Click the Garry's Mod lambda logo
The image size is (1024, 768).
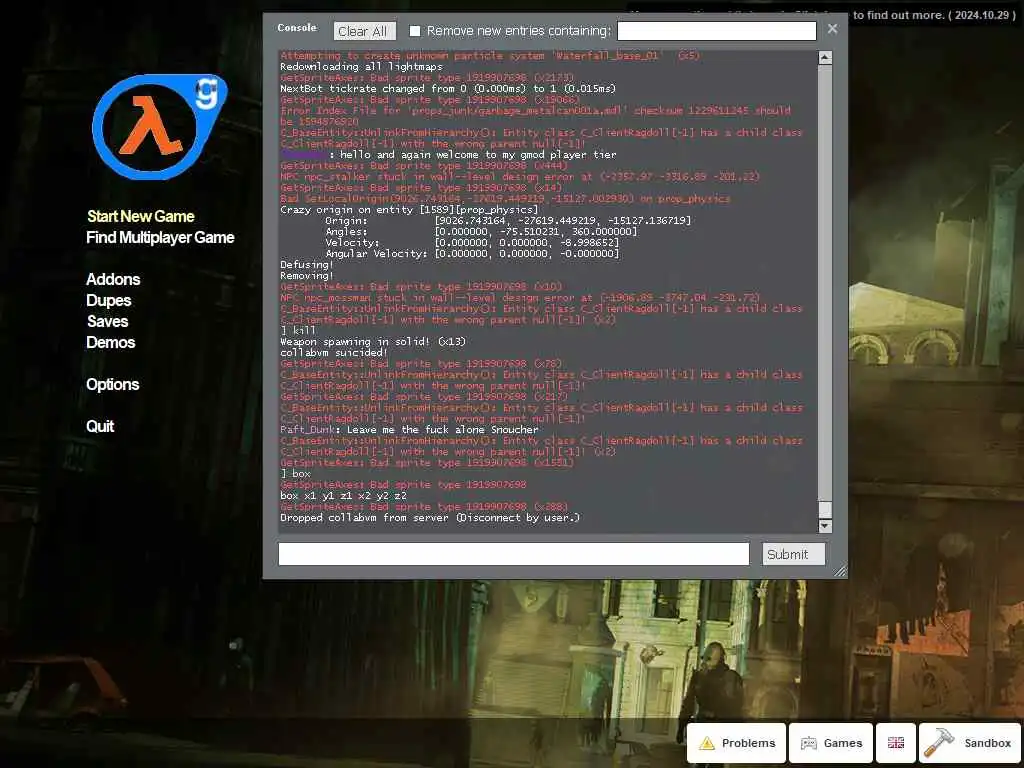tap(160, 127)
